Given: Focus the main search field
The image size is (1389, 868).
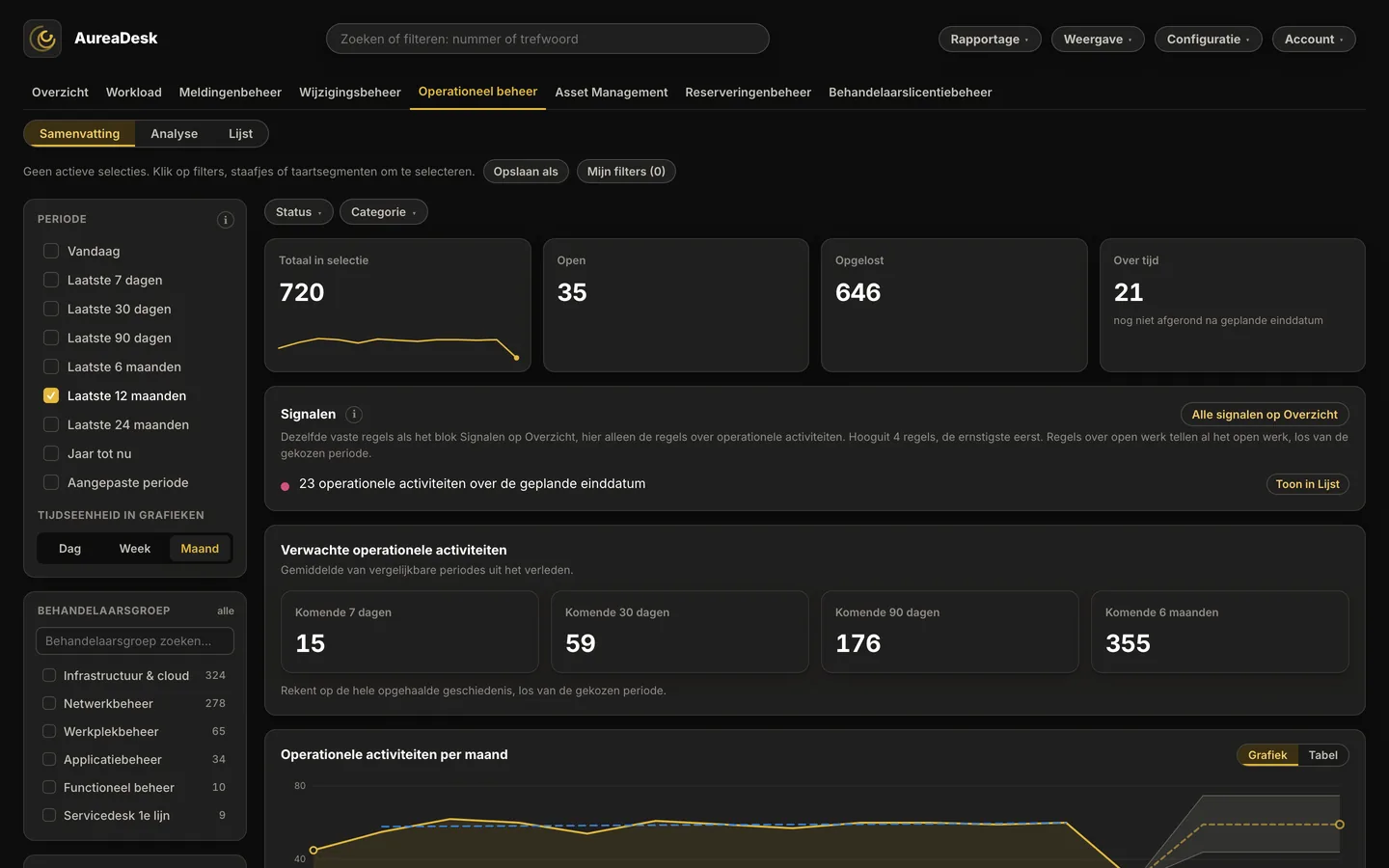Looking at the screenshot, I should pos(548,39).
